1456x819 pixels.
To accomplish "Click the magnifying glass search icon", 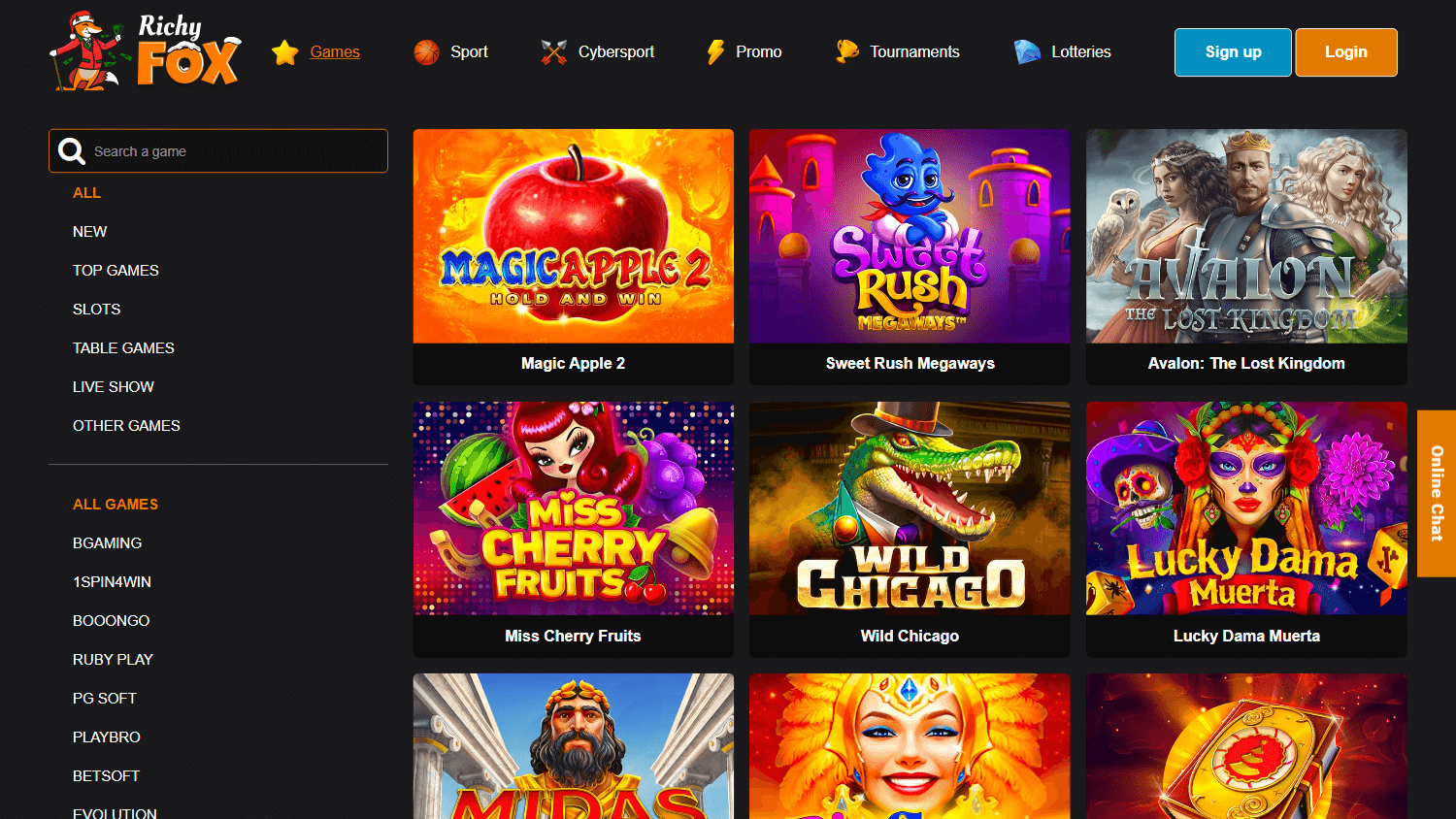I will pyautogui.click(x=72, y=151).
